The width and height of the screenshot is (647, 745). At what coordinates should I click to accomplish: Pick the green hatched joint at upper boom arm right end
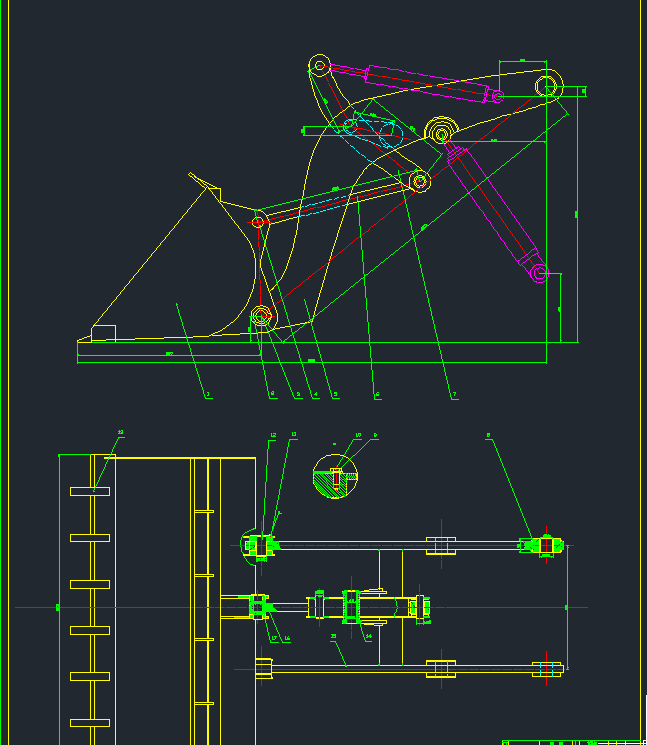tap(542, 545)
